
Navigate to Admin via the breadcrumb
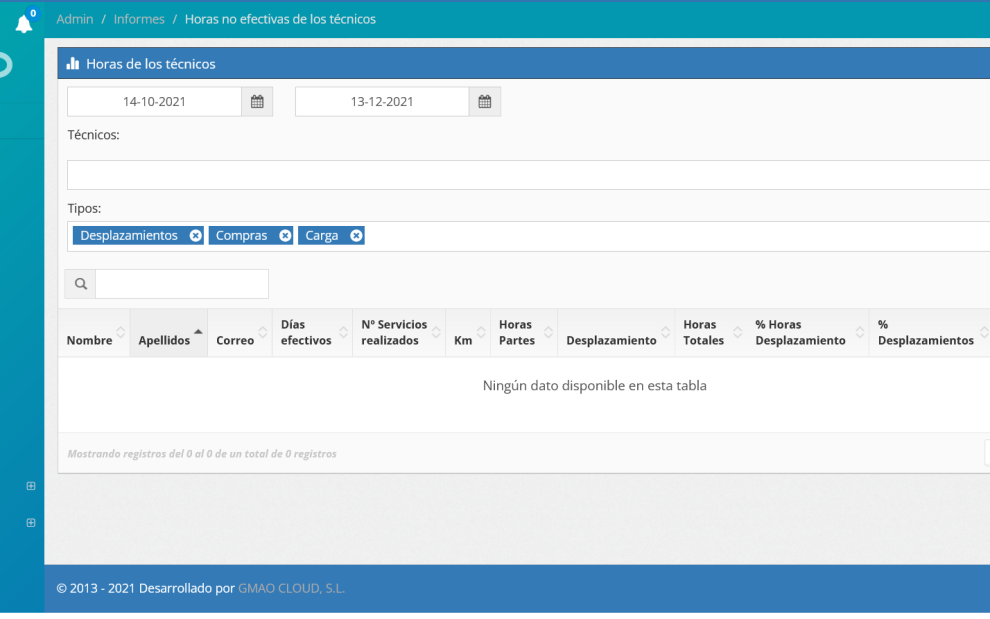pos(74,18)
